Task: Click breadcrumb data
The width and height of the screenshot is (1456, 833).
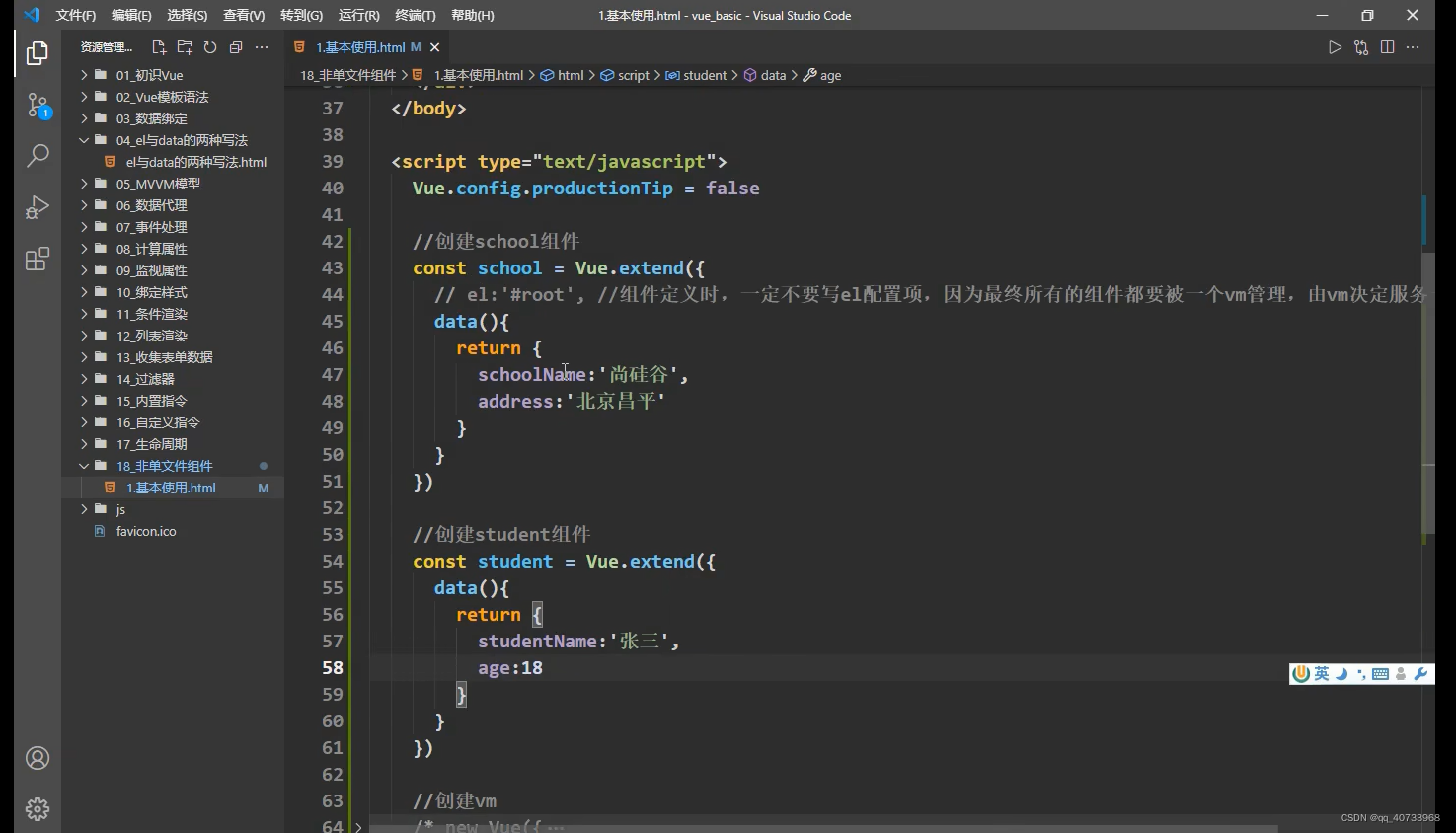Action: click(765, 75)
